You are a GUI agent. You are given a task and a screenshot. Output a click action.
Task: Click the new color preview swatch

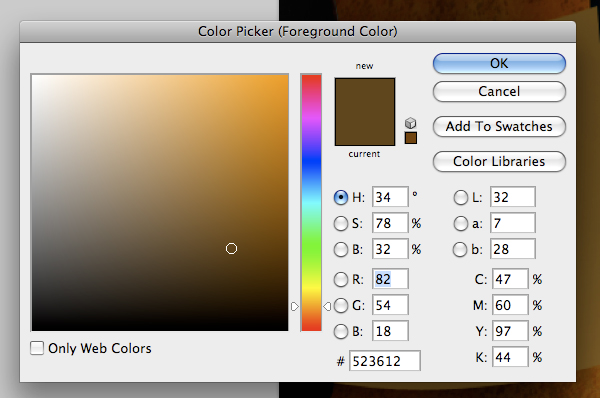[365, 95]
